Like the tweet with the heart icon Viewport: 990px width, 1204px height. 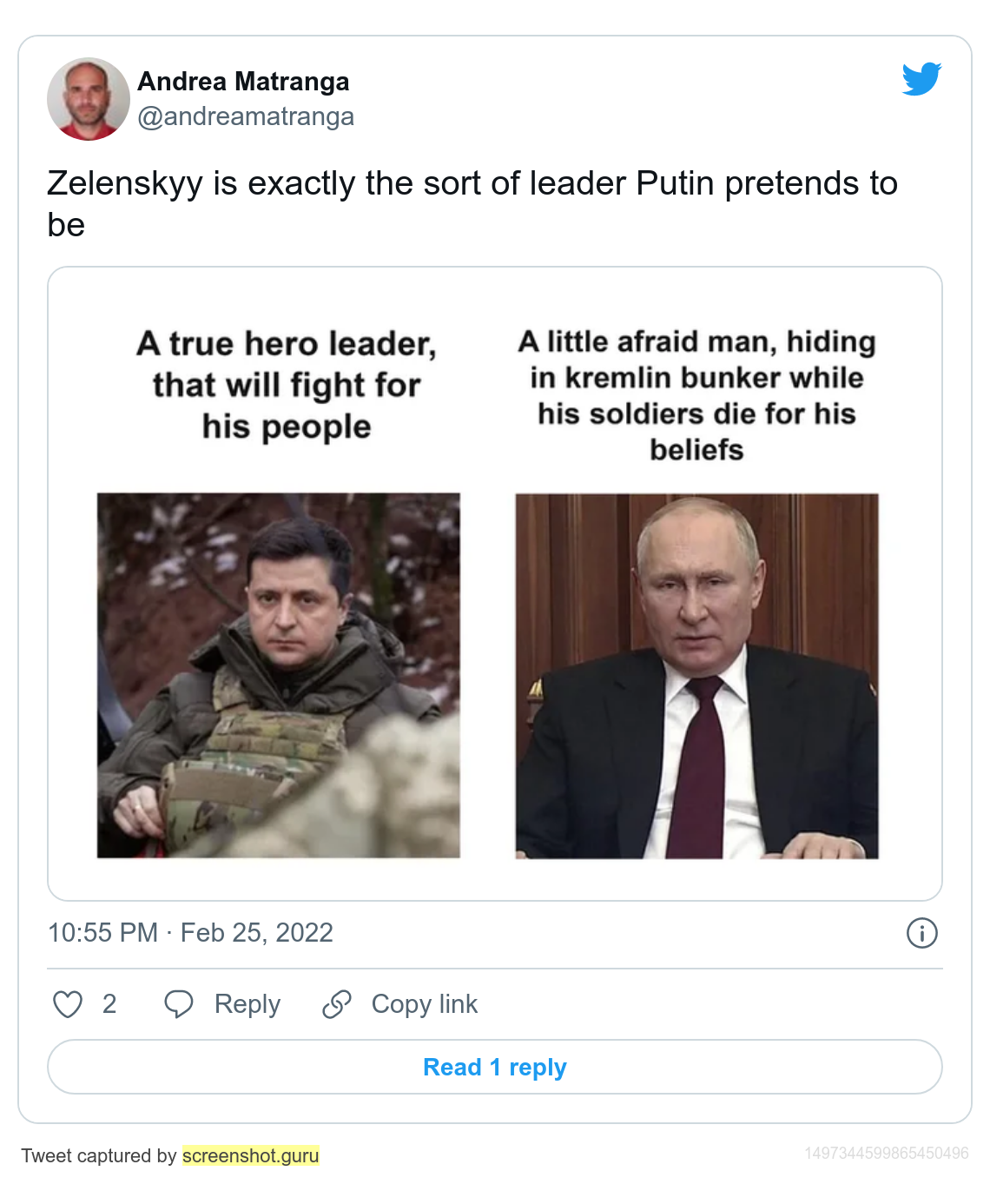(68, 1004)
